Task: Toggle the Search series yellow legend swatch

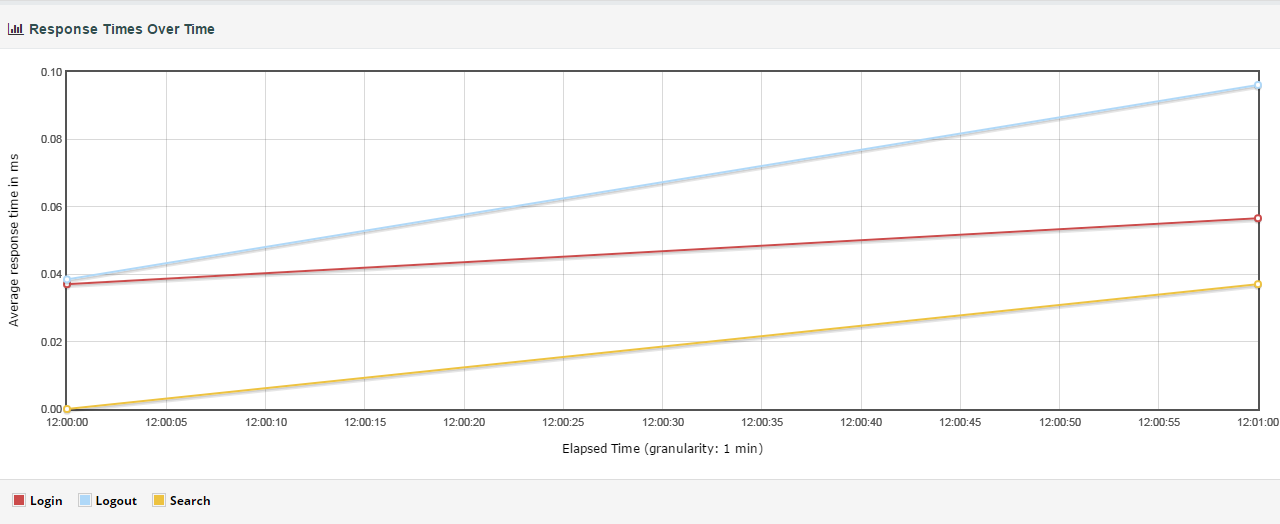Action: pos(159,500)
